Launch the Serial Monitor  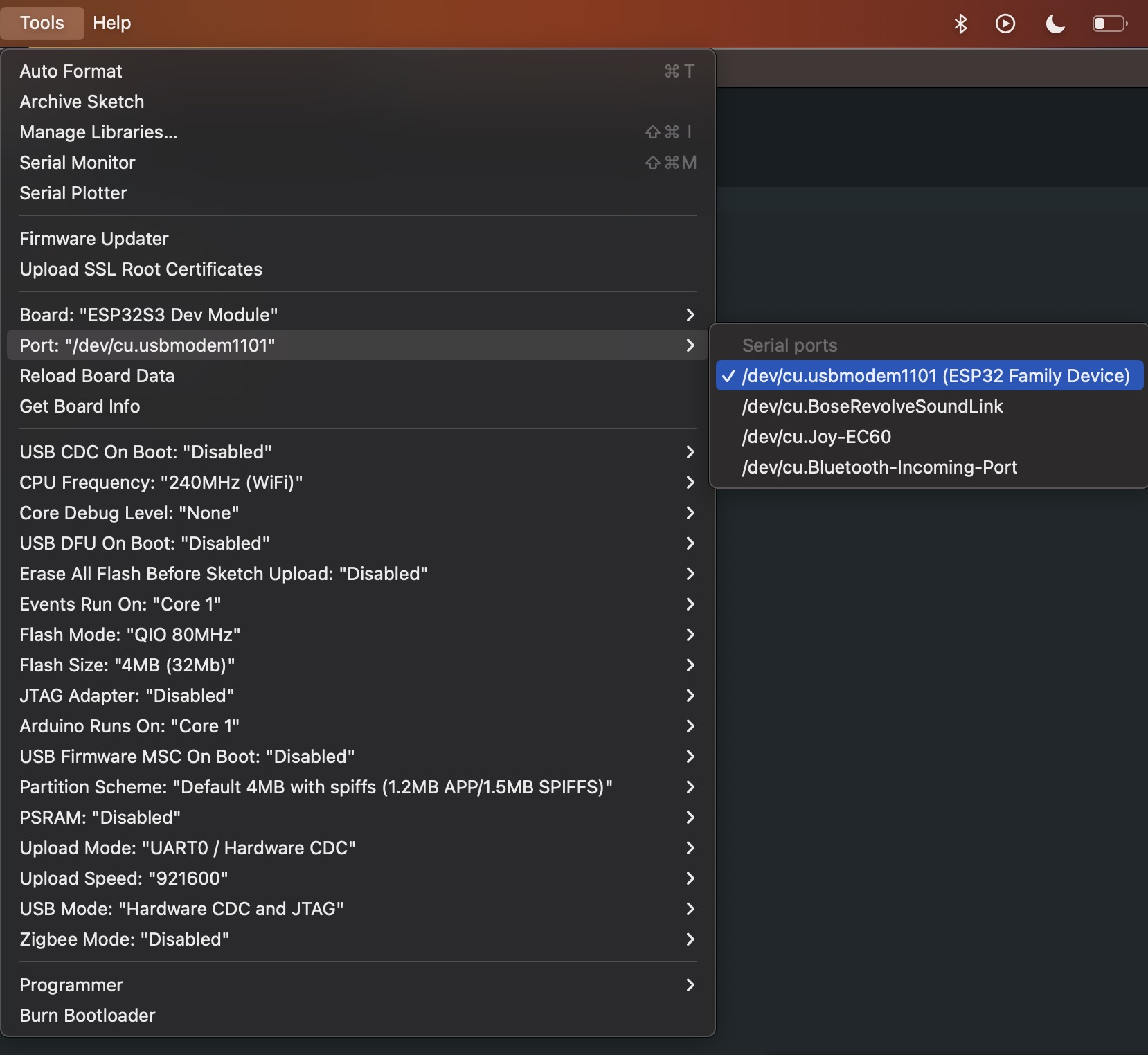tap(358, 163)
